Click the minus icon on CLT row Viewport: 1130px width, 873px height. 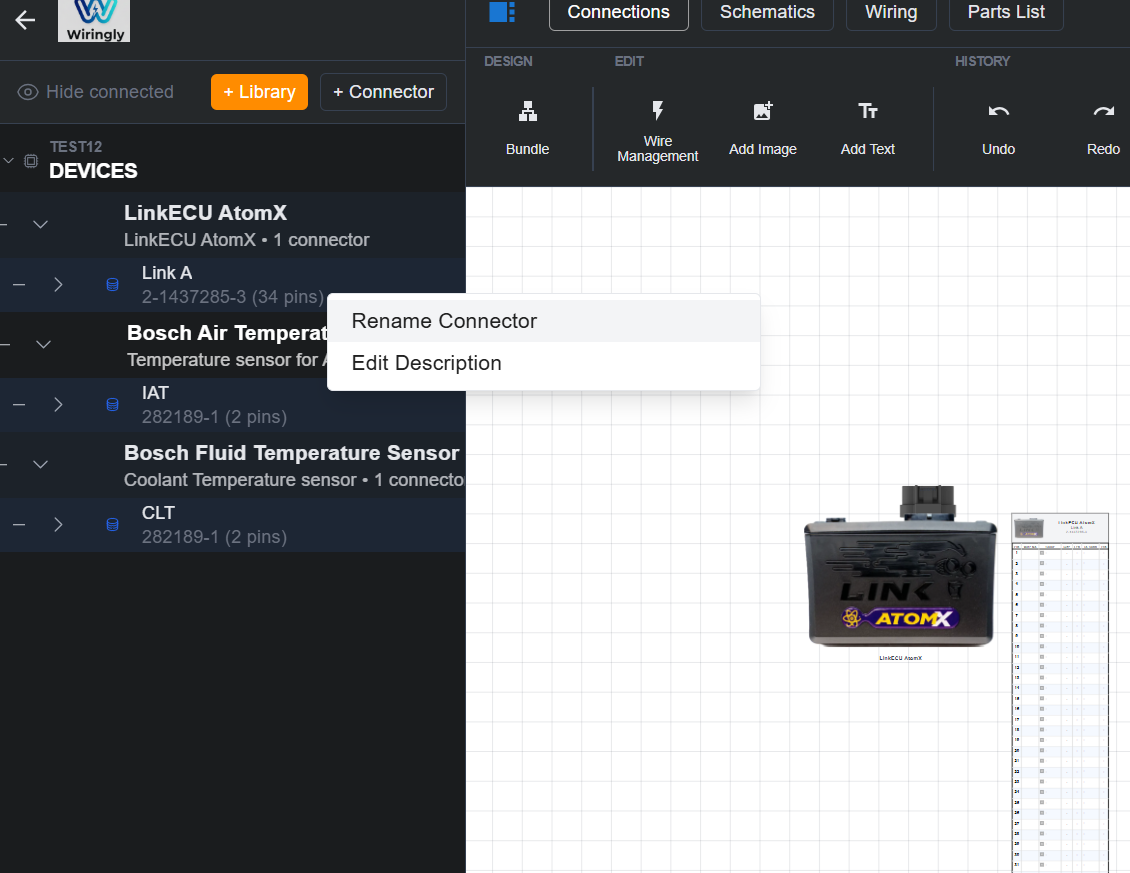[x=19, y=524]
